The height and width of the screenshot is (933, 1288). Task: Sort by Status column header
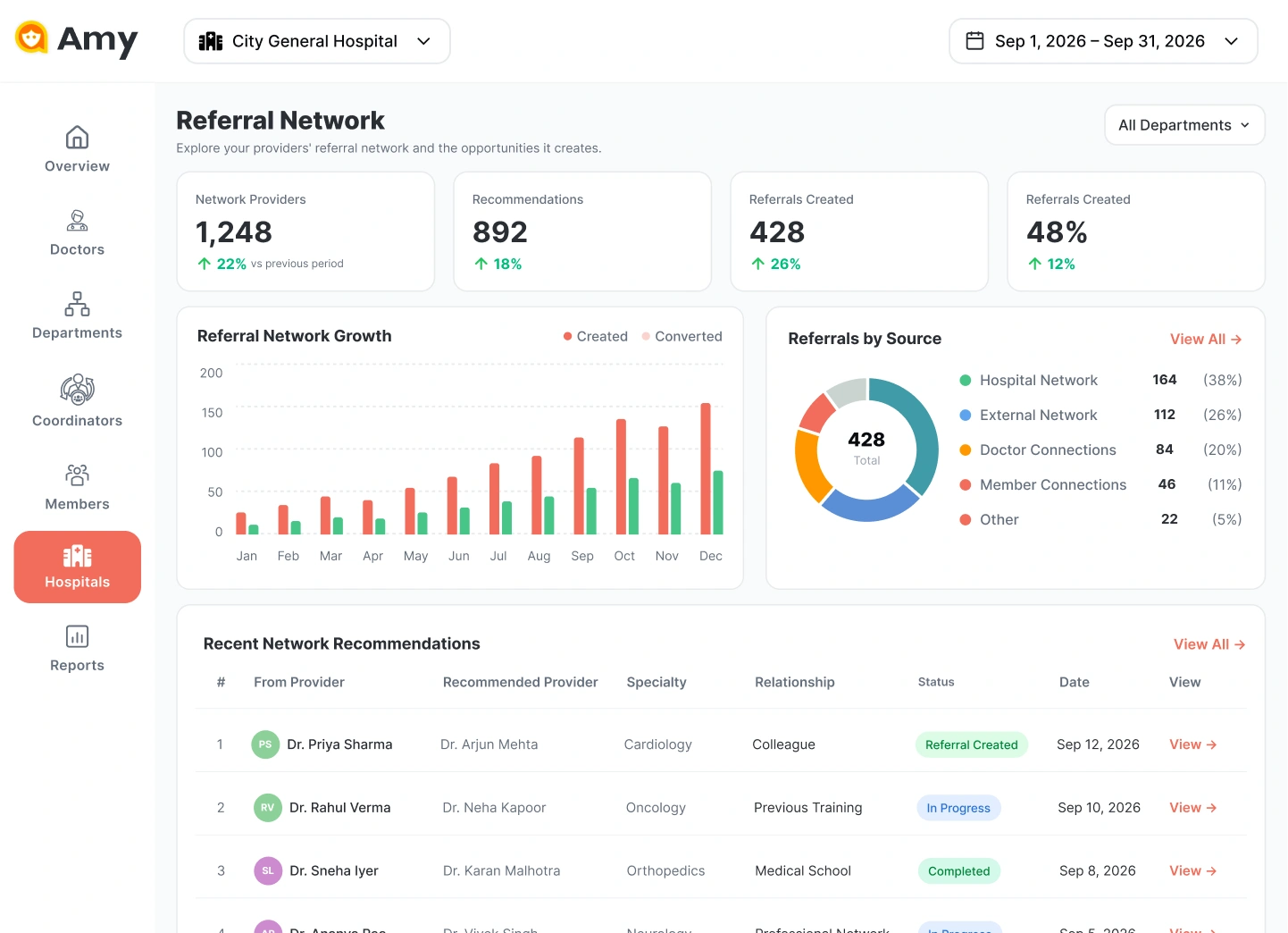coord(936,682)
